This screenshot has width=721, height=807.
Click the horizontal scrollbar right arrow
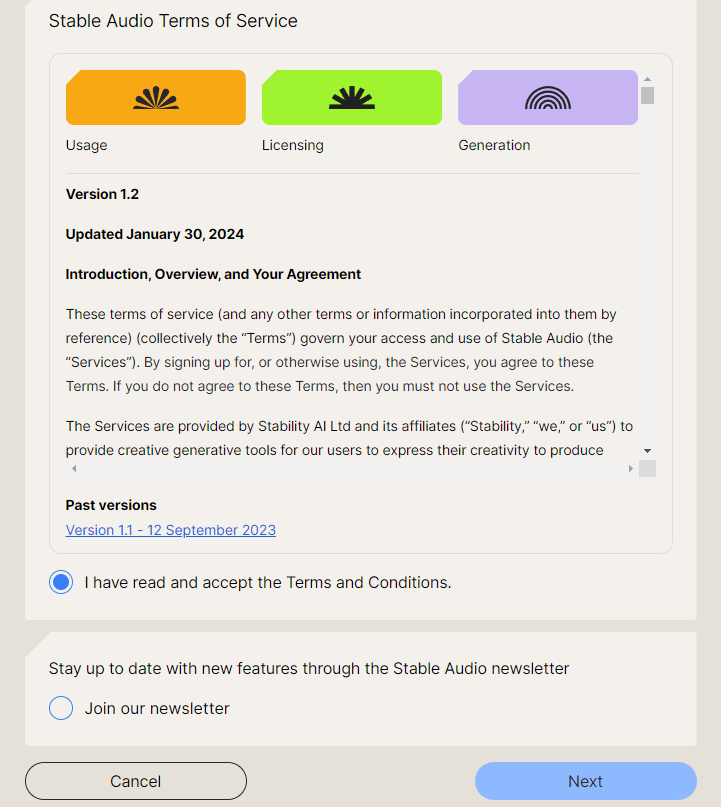[630, 468]
